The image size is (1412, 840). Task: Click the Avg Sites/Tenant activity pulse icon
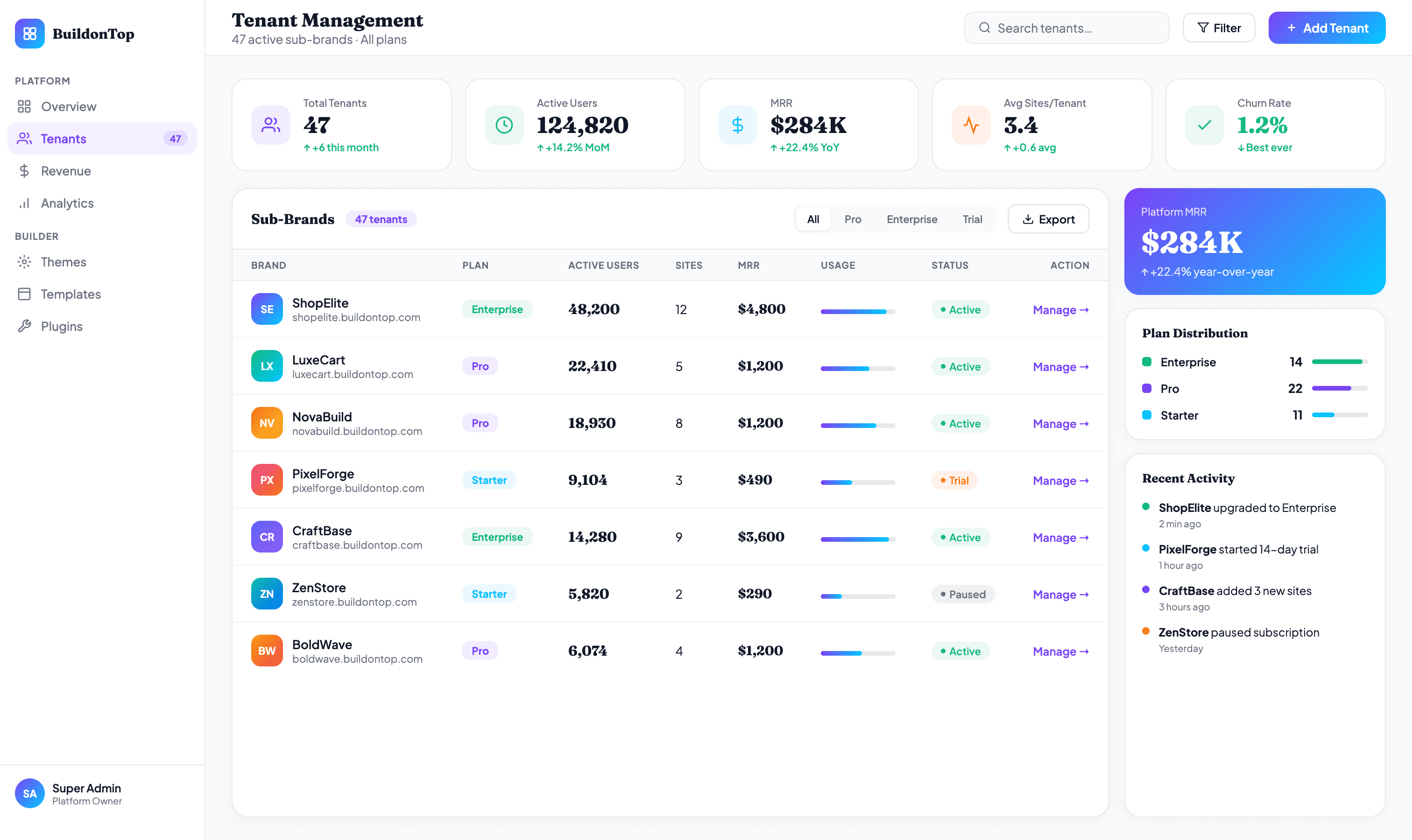[x=971, y=125]
